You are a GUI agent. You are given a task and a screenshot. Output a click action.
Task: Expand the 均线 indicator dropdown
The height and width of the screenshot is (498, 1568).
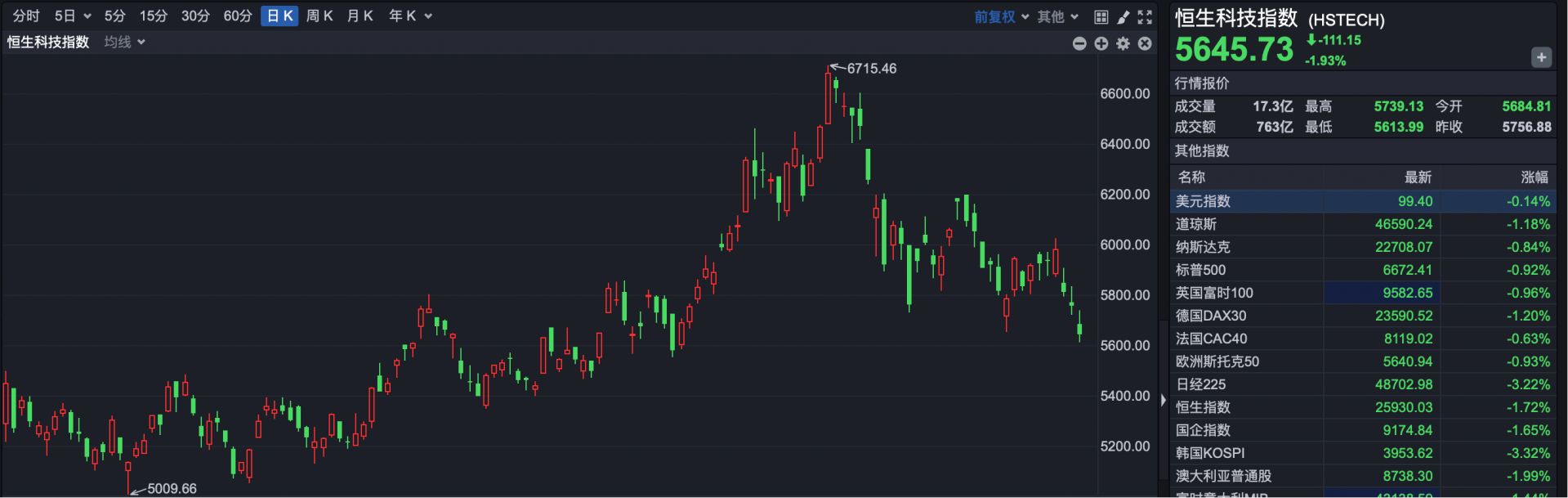click(125, 42)
